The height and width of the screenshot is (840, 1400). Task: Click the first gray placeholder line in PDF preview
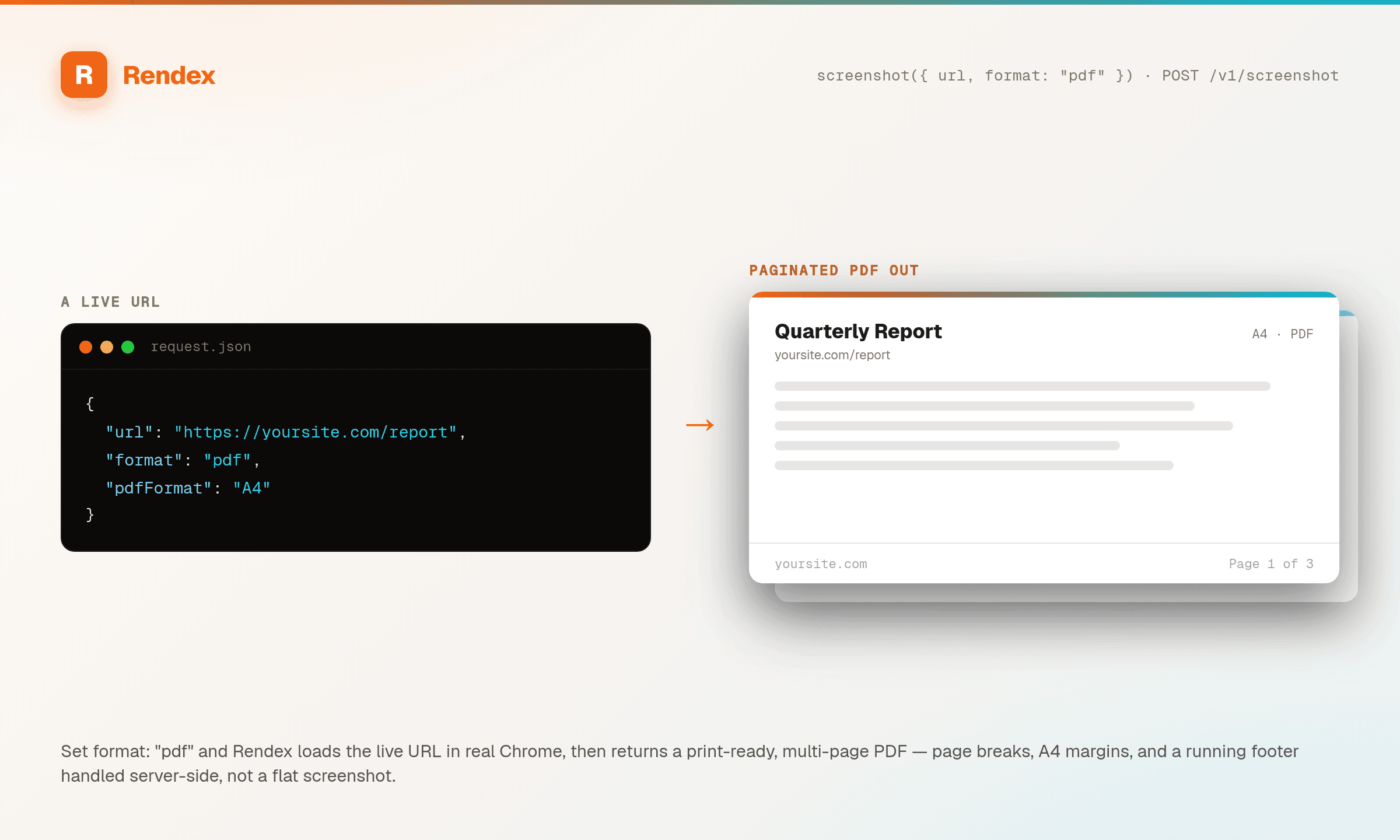[x=1023, y=386]
